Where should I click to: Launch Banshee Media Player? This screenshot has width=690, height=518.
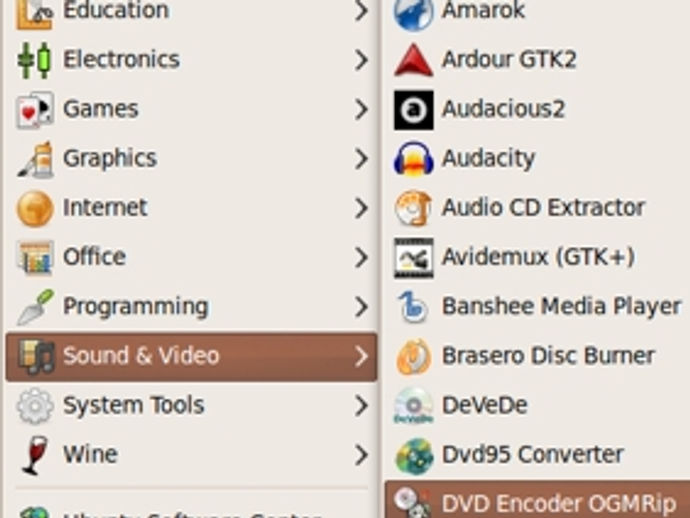click(x=537, y=307)
